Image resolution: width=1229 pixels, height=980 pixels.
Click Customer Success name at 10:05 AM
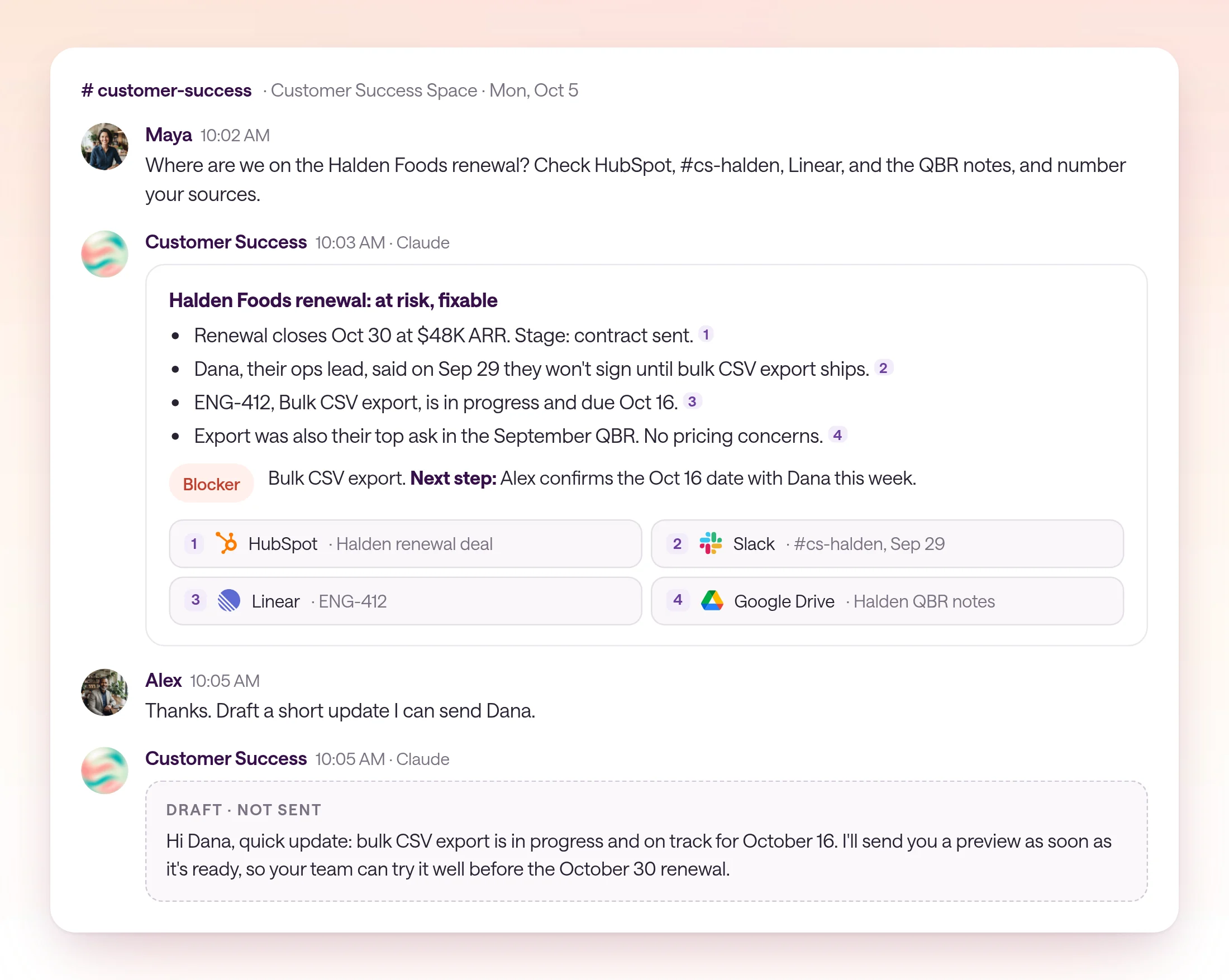pos(226,758)
